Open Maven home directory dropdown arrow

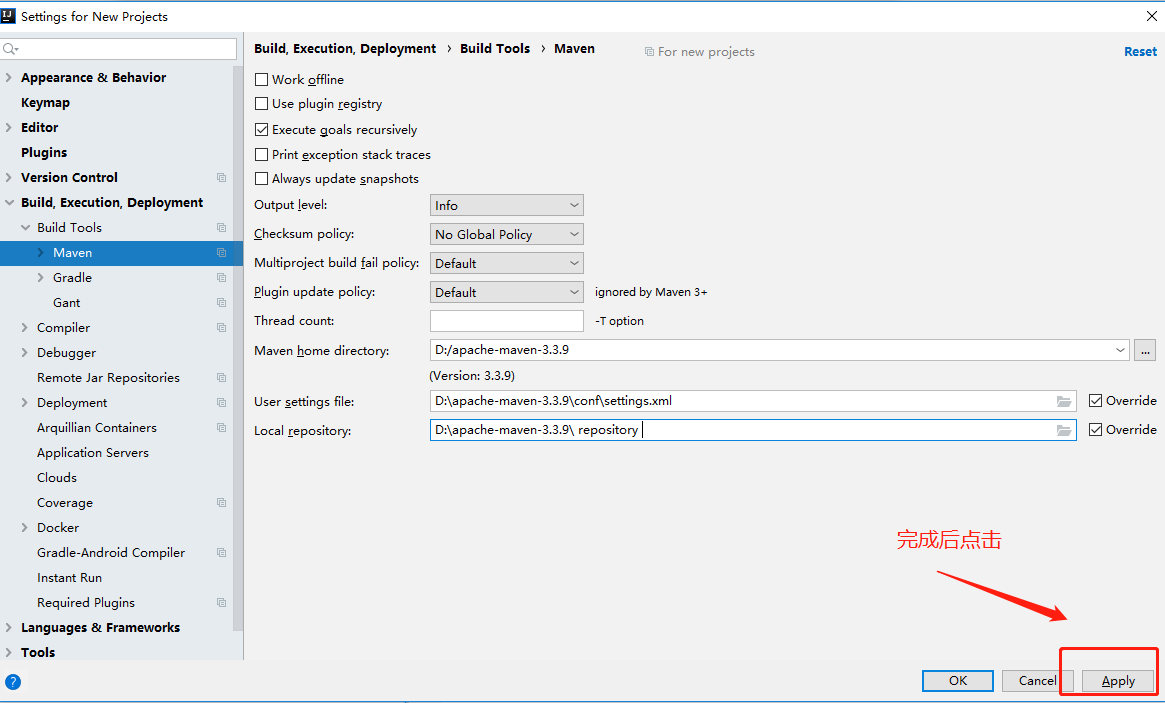pos(1120,350)
